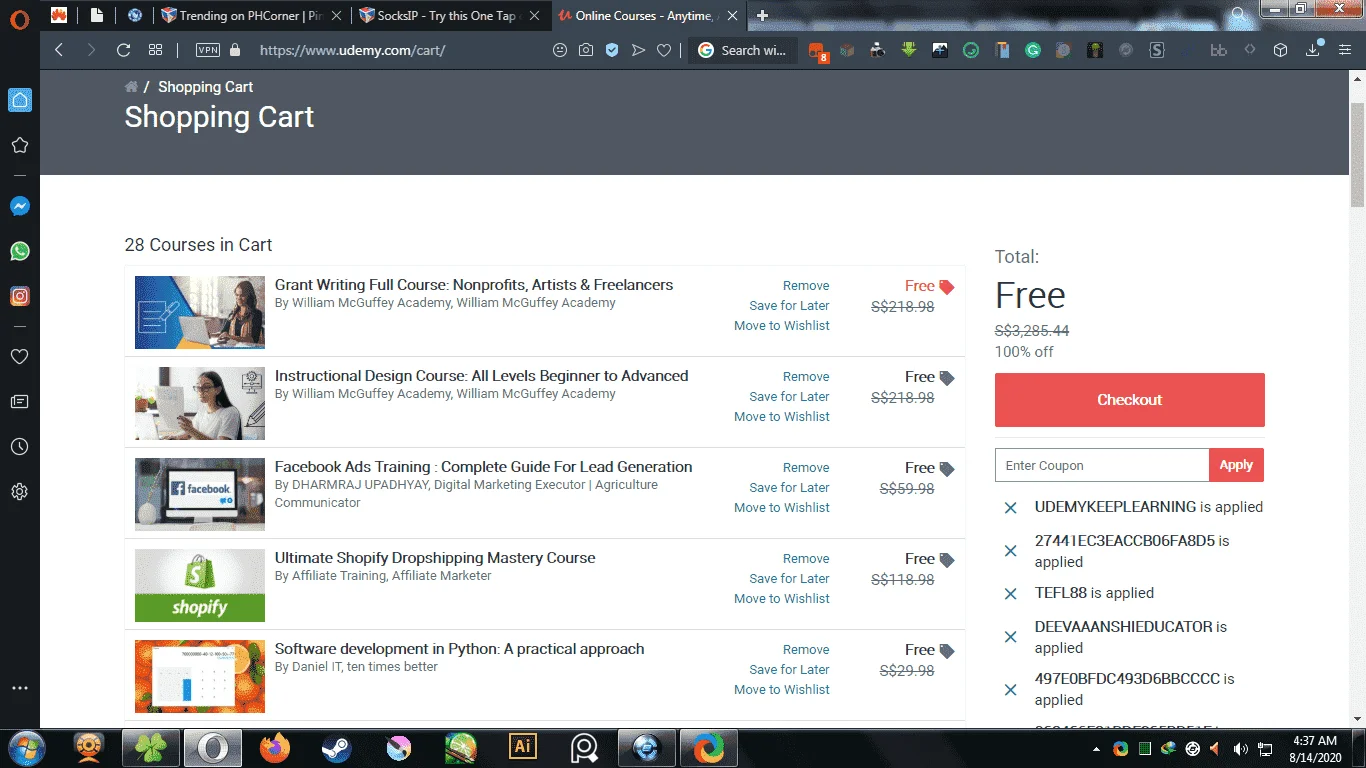Open the Shopify course thumbnail
The image size is (1366, 768).
click(x=200, y=585)
